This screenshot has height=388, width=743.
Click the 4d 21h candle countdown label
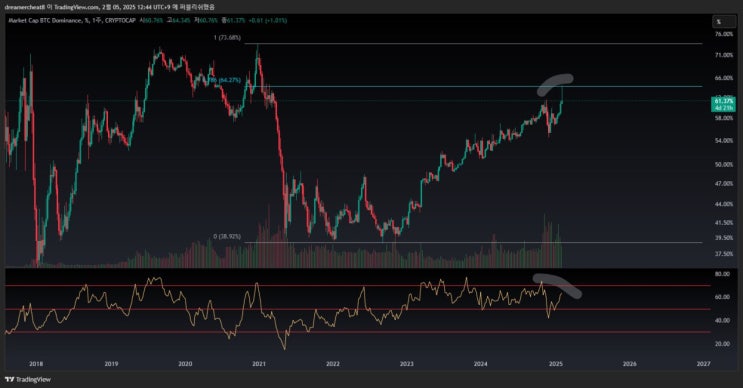point(724,108)
